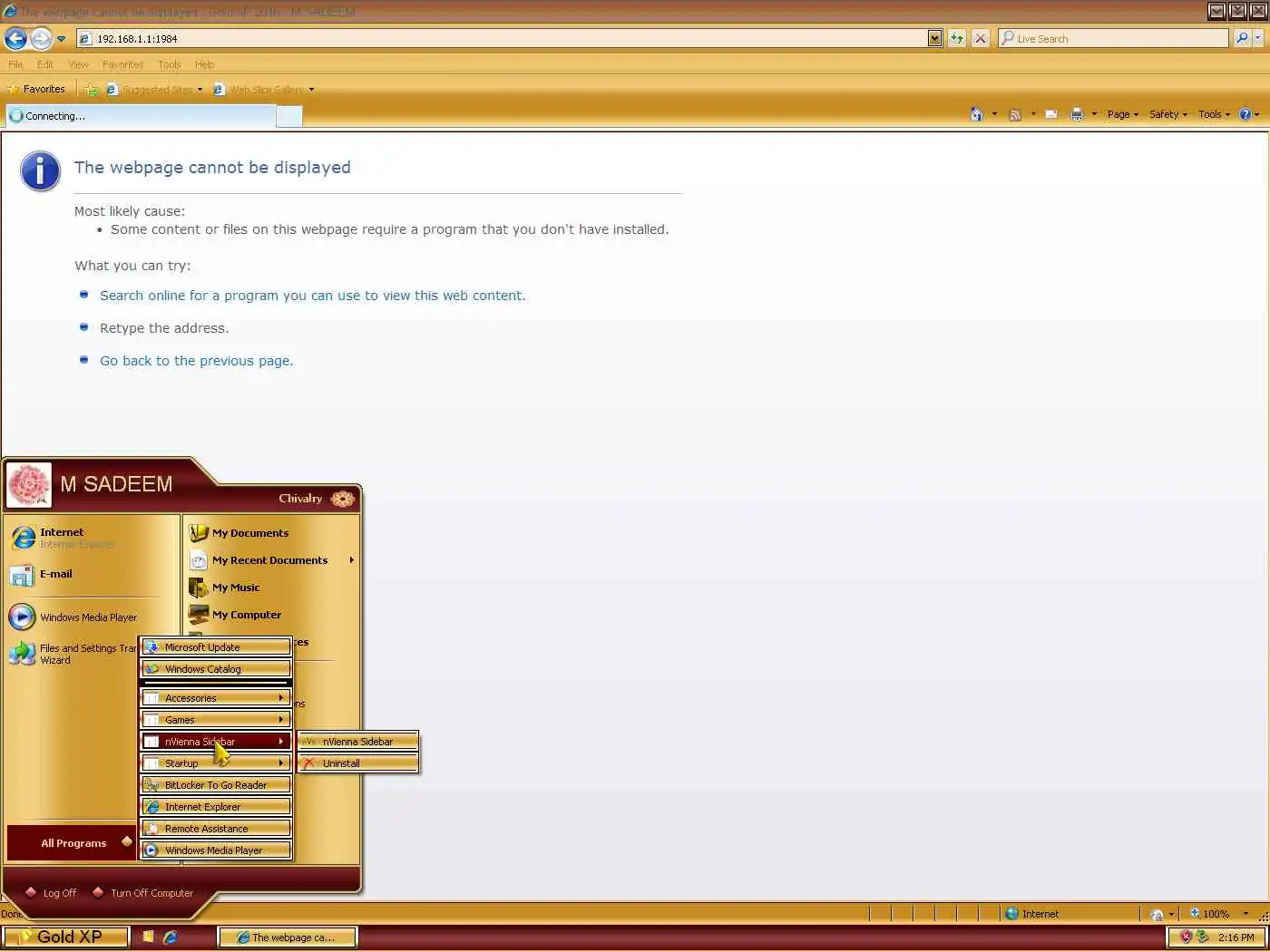Launch Internet Explorer from All Programs list
The width and height of the screenshot is (1270, 952).
pyautogui.click(x=216, y=807)
